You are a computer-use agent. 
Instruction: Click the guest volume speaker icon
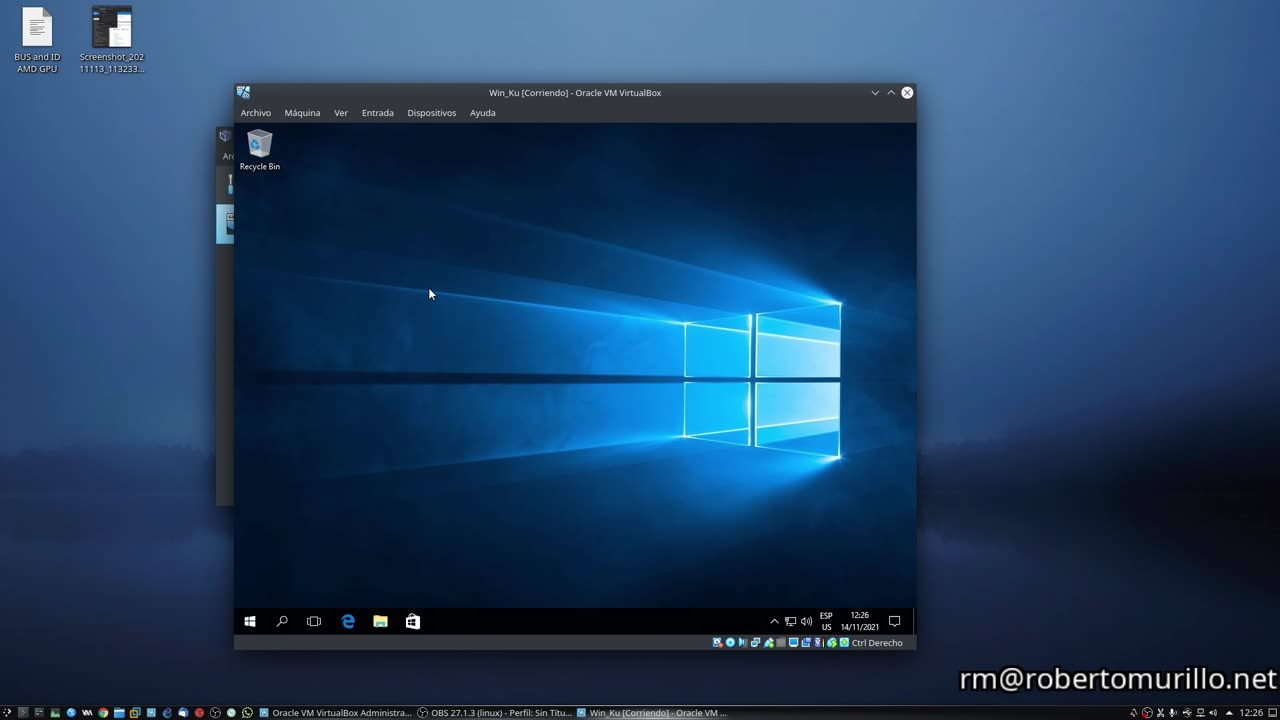click(x=806, y=621)
